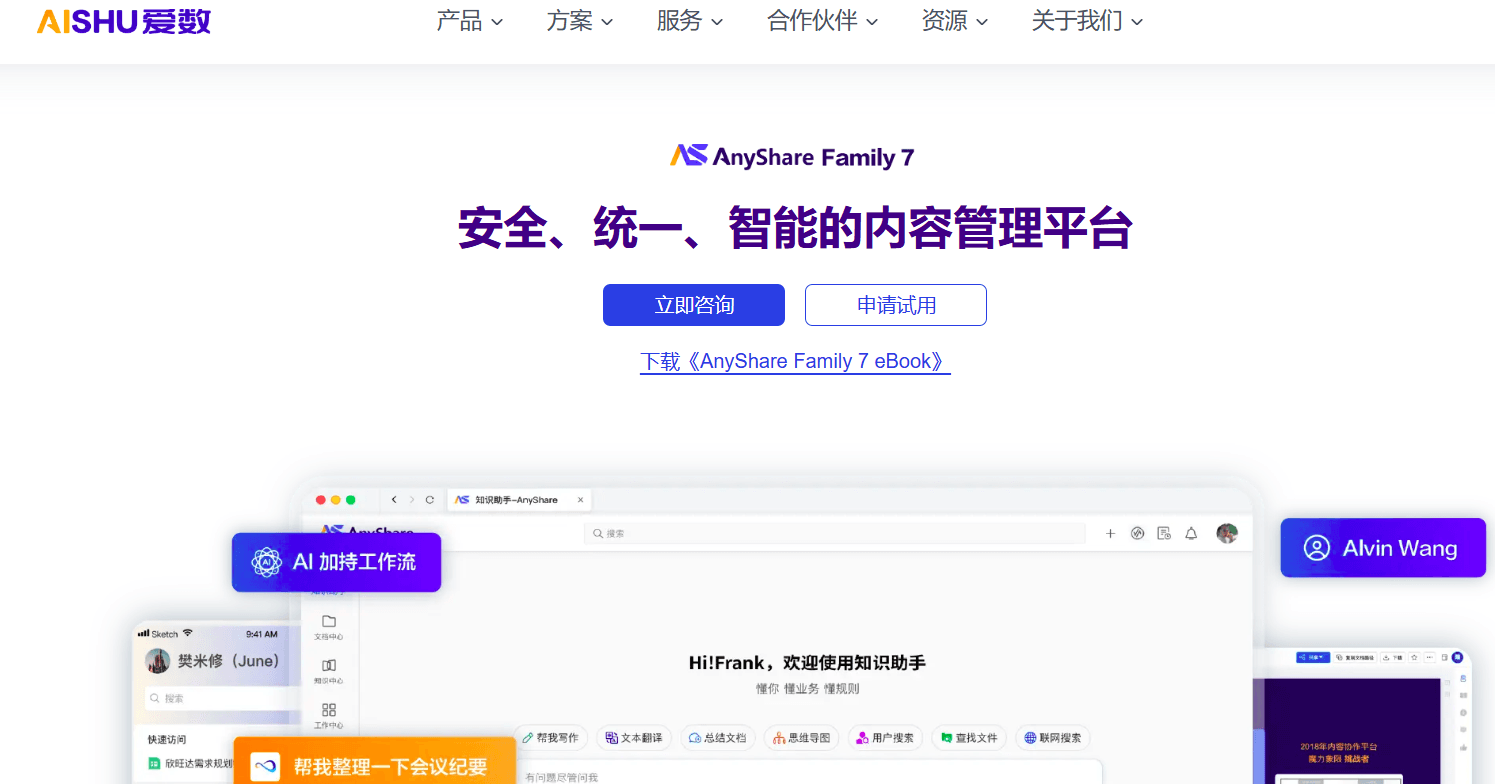Screen dimensions: 1495x784
Task: Click the task list icon beside the bell
Action: tap(1164, 534)
